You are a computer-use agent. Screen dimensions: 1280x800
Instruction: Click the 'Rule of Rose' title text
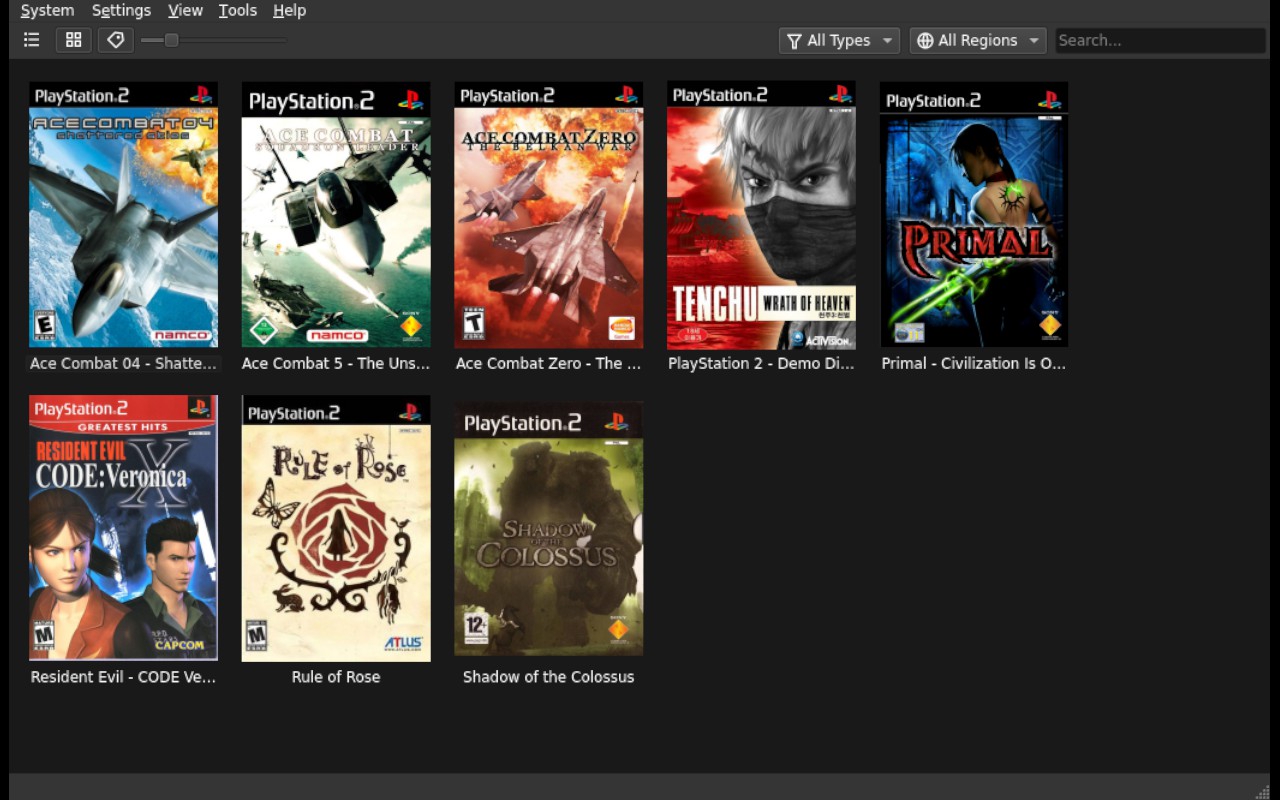pyautogui.click(x=336, y=677)
